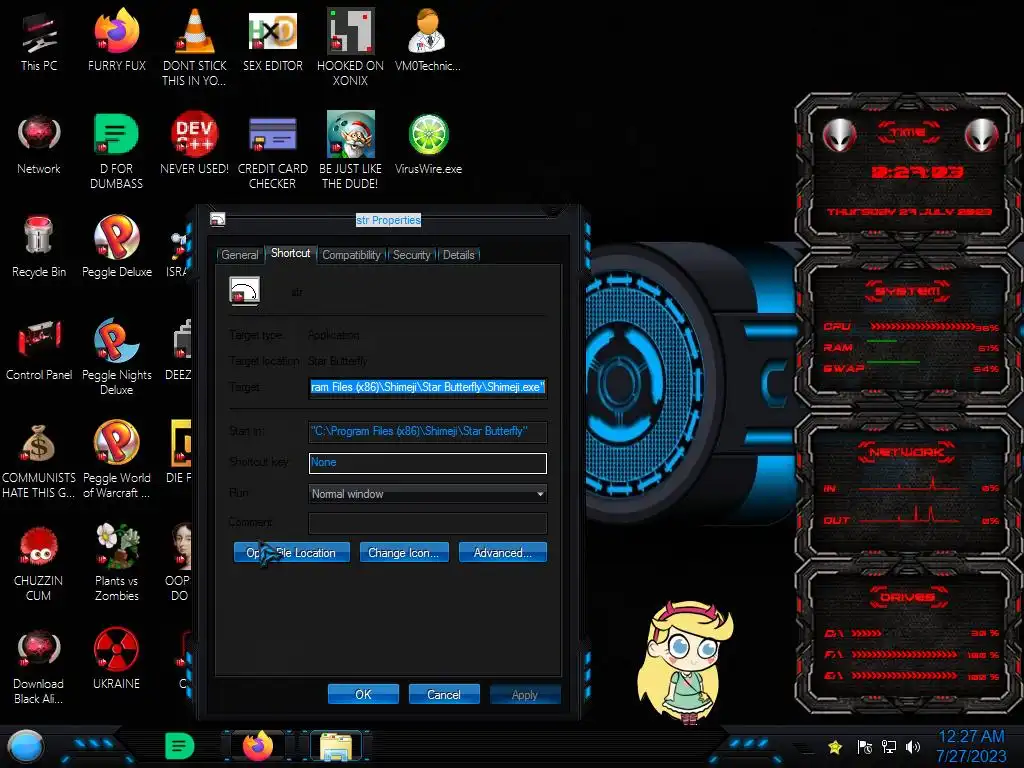Click Open File Location button
Image resolution: width=1024 pixels, height=768 pixels.
[291, 552]
